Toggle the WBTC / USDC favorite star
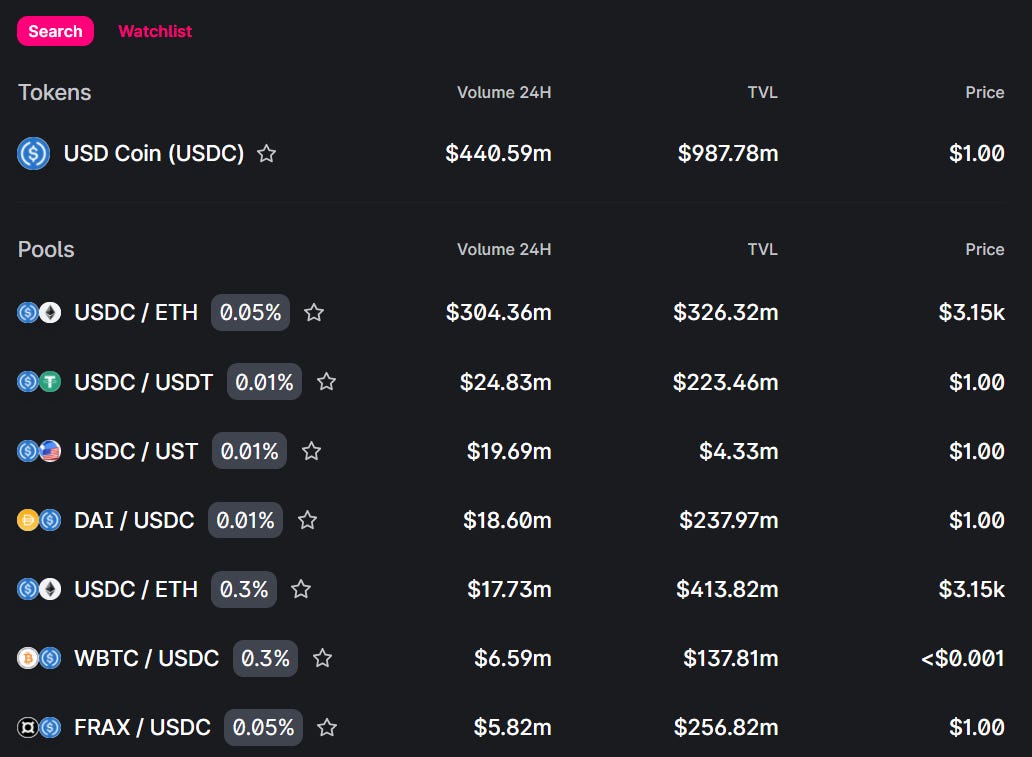The image size is (1032, 757). (322, 658)
